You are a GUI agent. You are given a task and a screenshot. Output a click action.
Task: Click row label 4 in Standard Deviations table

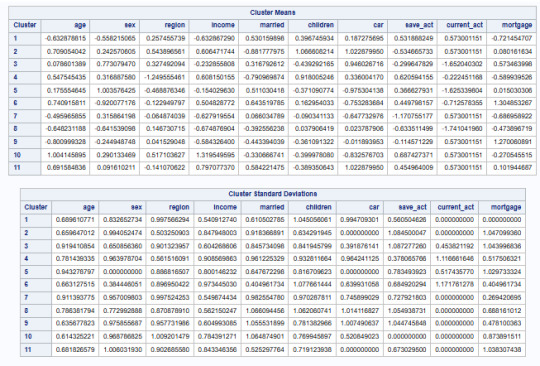click(x=26, y=258)
